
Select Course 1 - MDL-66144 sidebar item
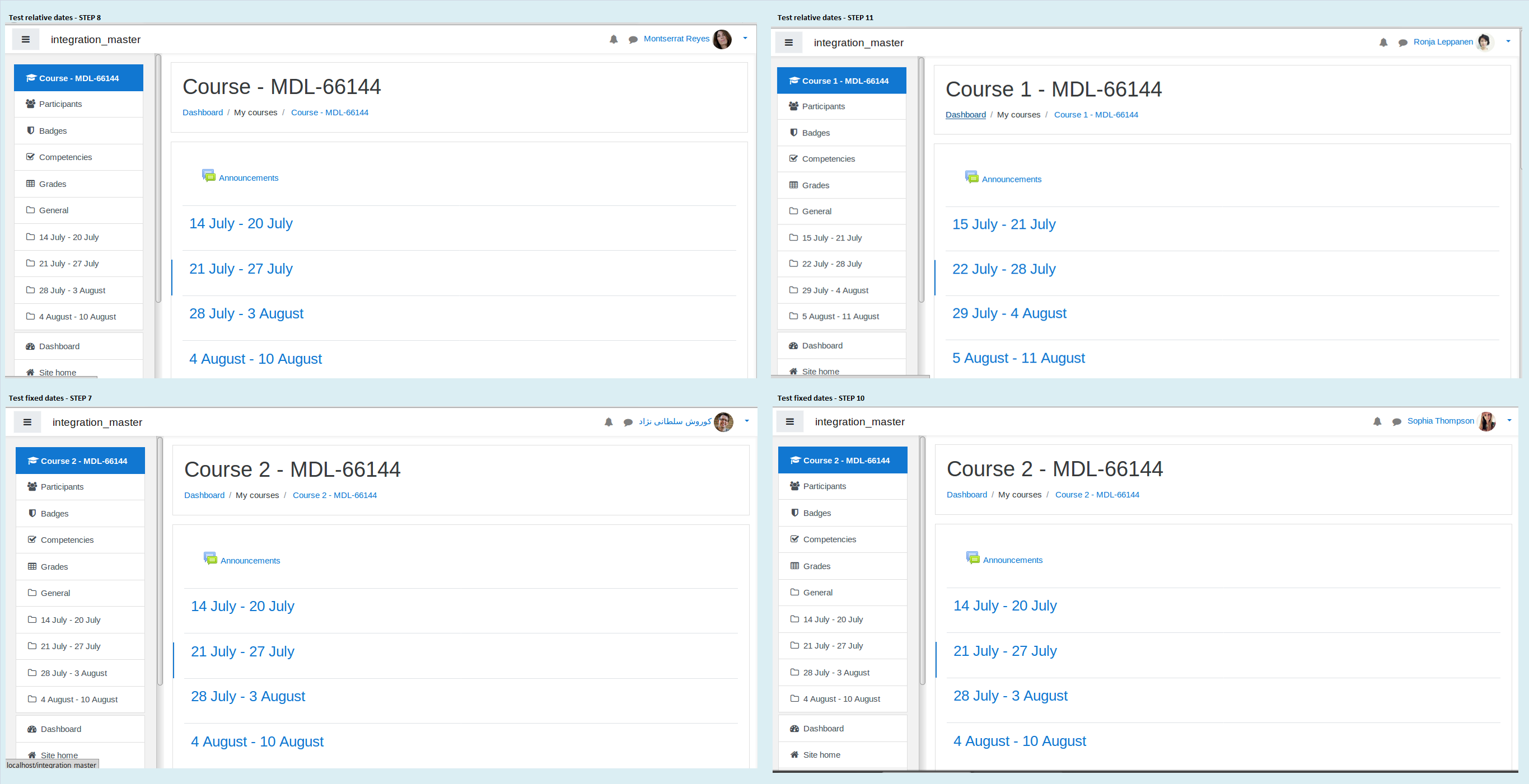841,81
